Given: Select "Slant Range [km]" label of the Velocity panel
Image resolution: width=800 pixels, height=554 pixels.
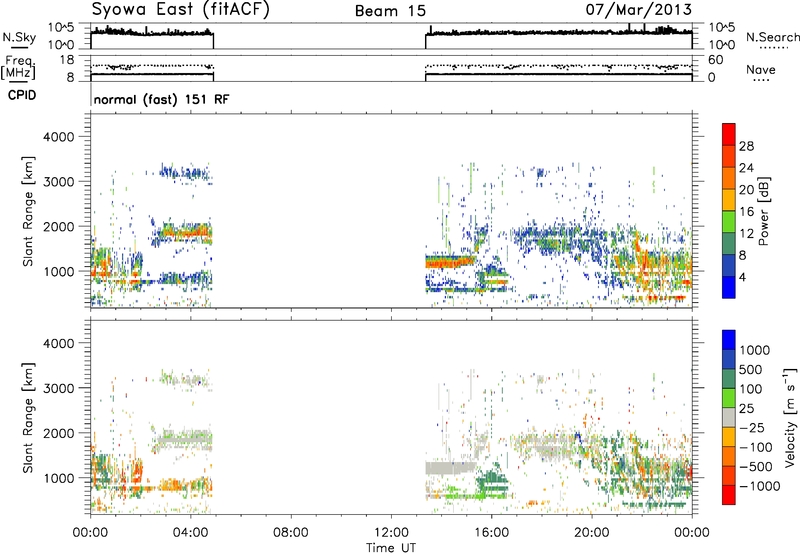Looking at the screenshot, I should pos(28,418).
